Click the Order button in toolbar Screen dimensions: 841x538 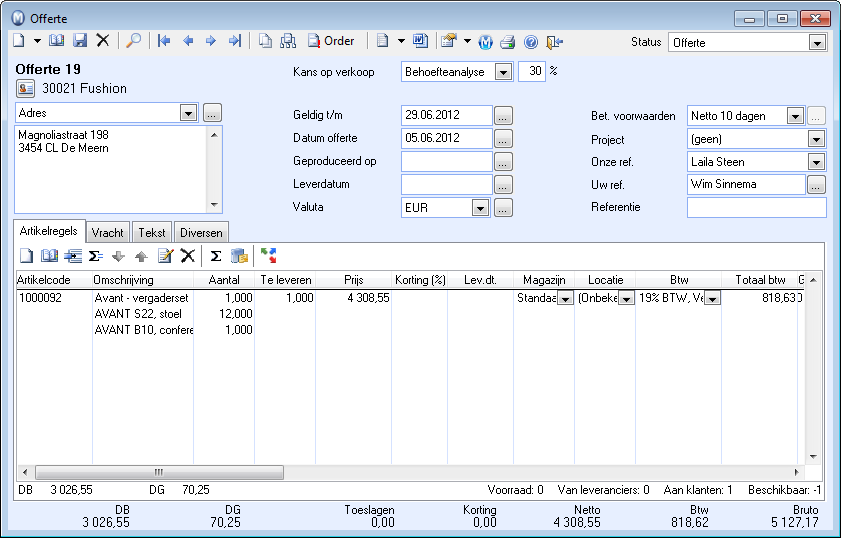331,41
